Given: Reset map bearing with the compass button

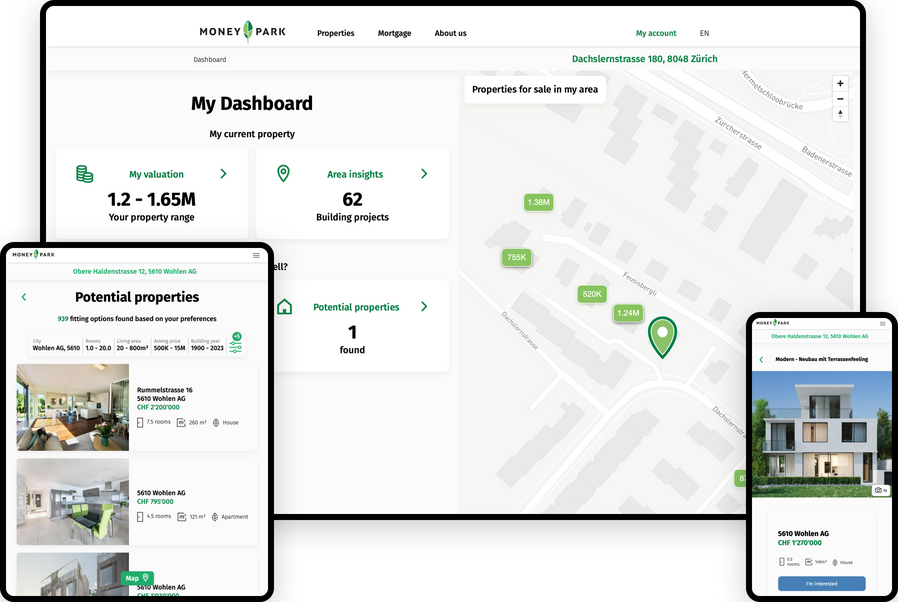Looking at the screenshot, I should (840, 114).
